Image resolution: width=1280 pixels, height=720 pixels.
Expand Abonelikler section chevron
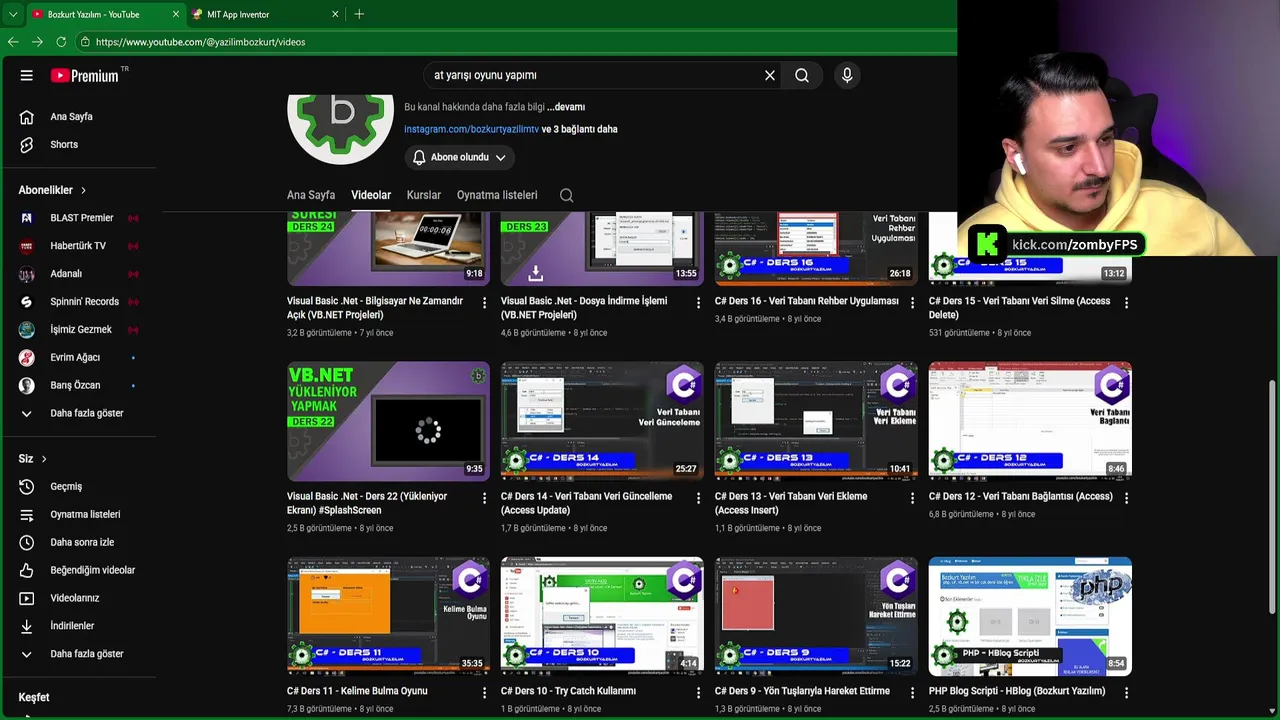(x=83, y=190)
